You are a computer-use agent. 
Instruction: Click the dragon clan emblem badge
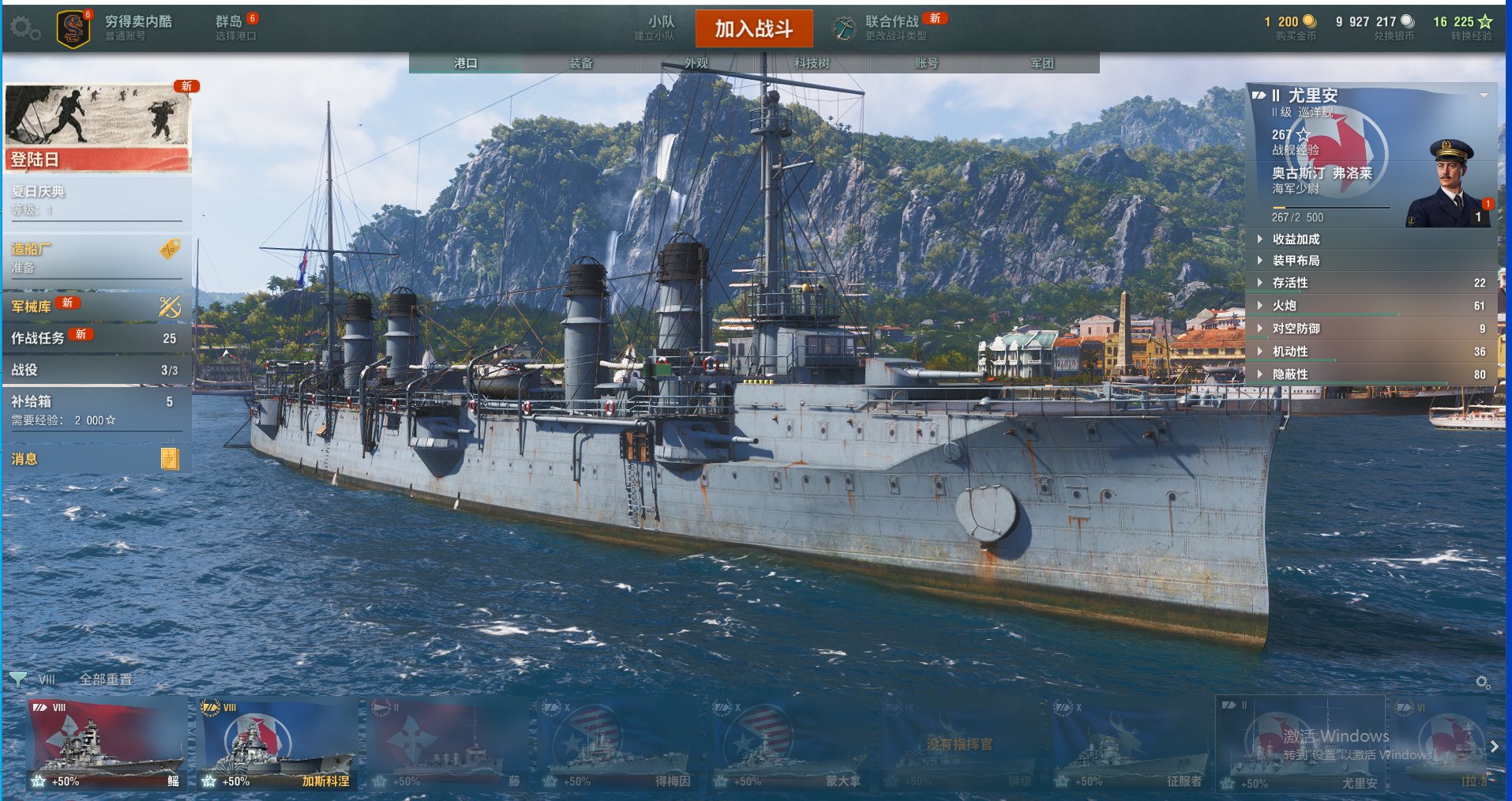tap(73, 29)
